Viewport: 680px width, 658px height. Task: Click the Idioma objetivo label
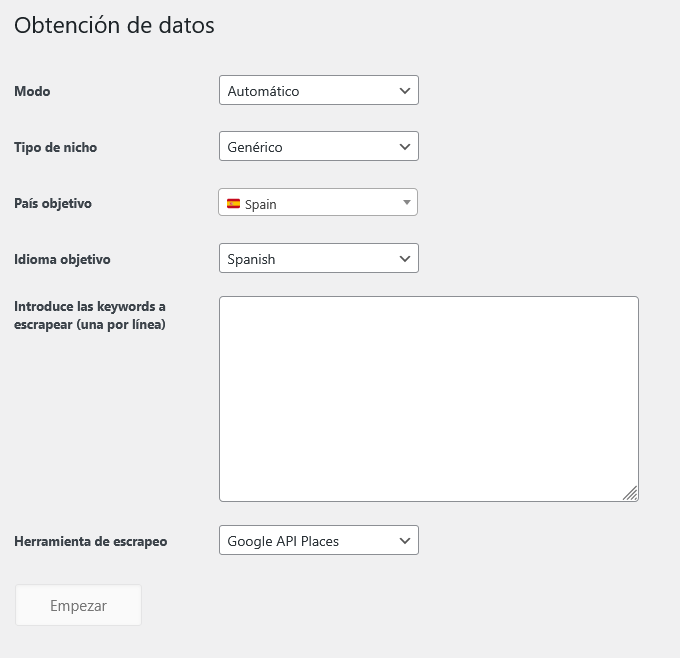62,259
